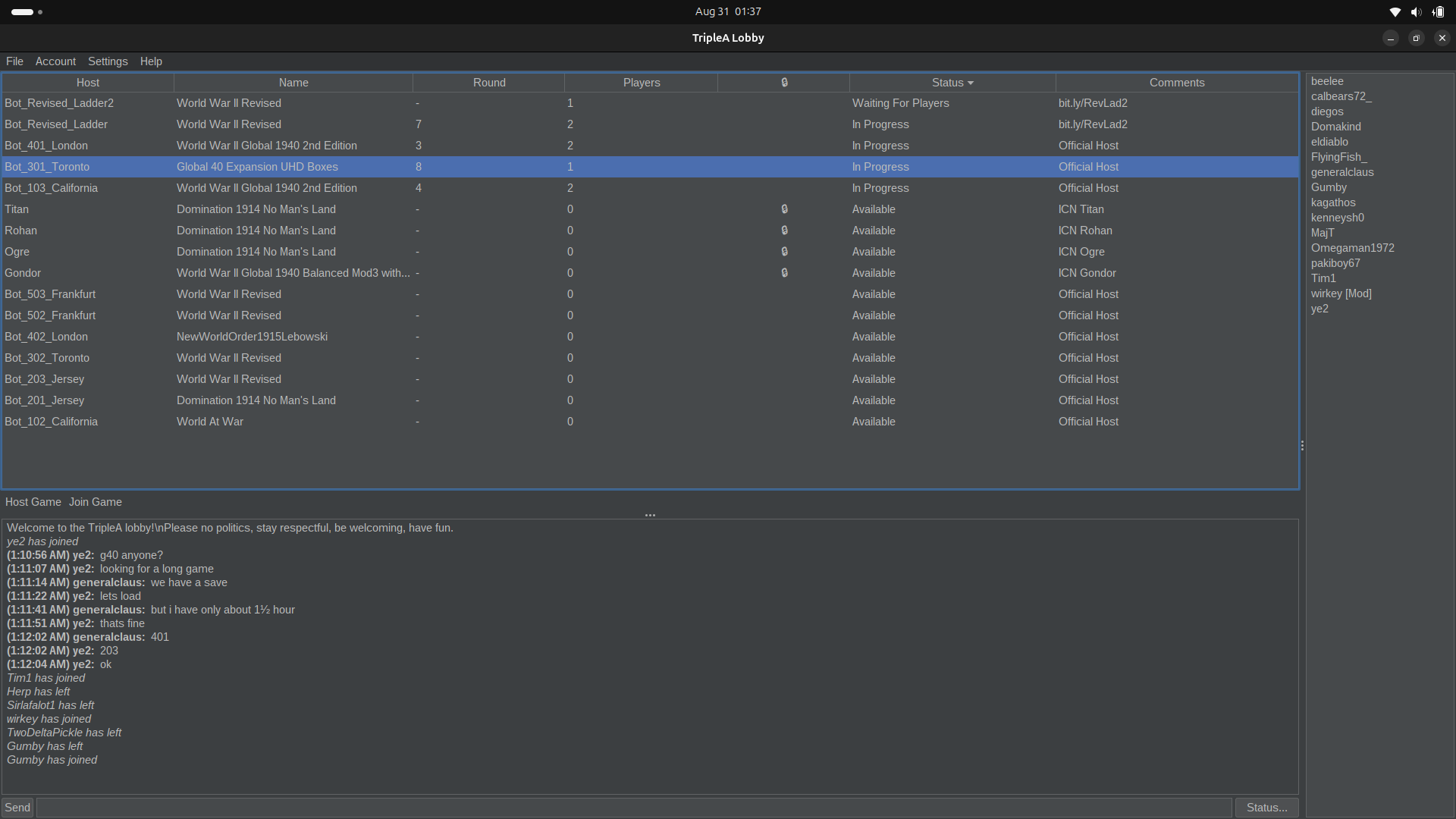Select the Bot_301_Toronto game row
Screen dimensions: 1456x819
650,167
